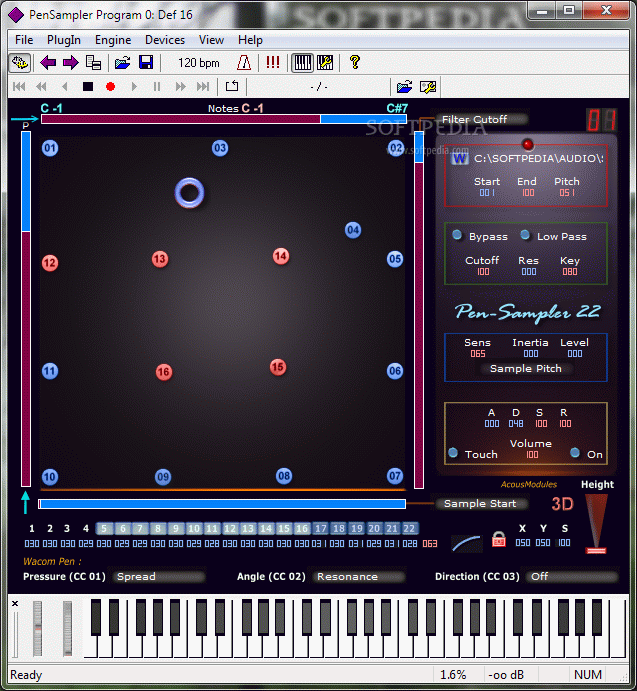This screenshot has width=637, height=691.
Task: Open the Help menu
Action: coord(250,40)
